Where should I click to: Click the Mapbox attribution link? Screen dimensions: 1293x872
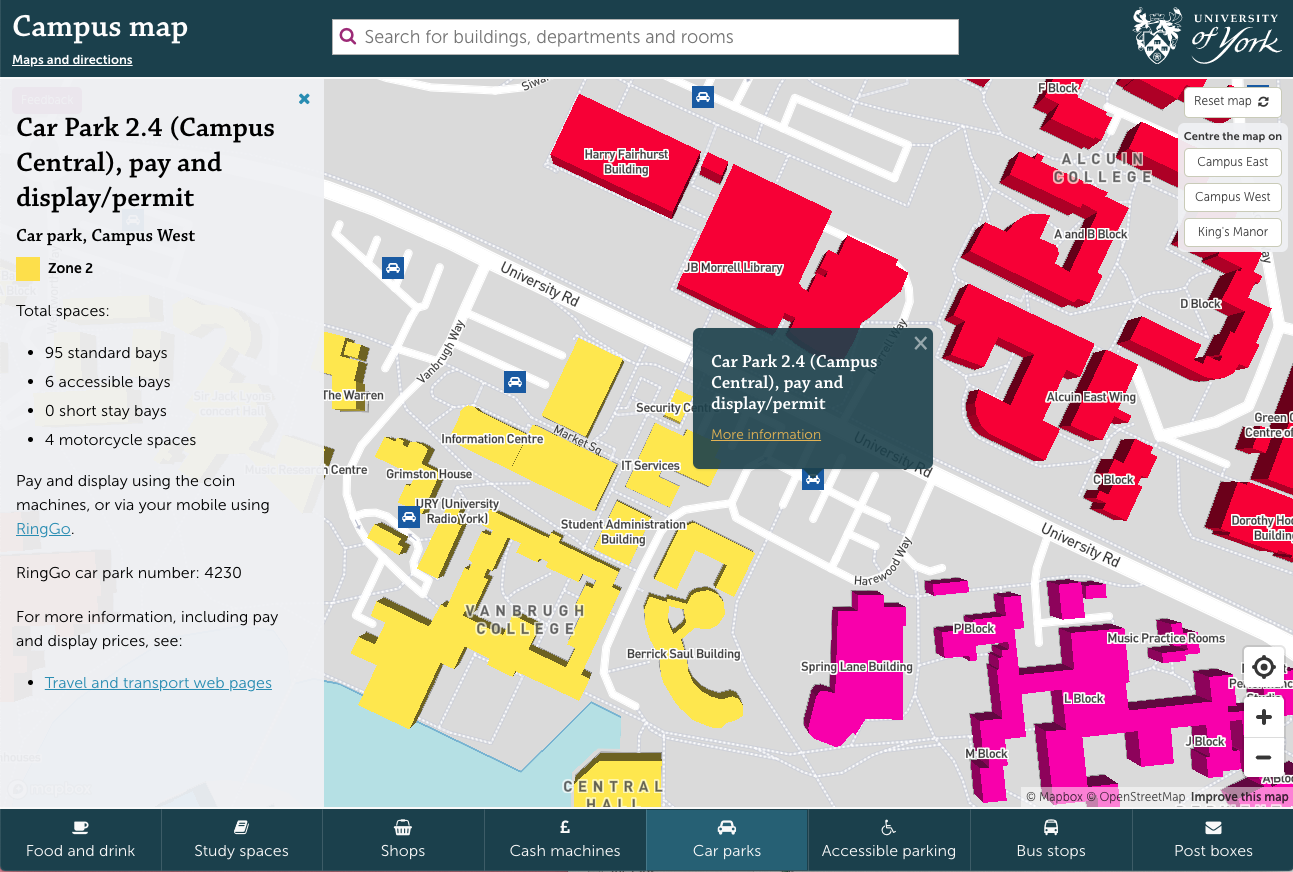pos(1054,797)
